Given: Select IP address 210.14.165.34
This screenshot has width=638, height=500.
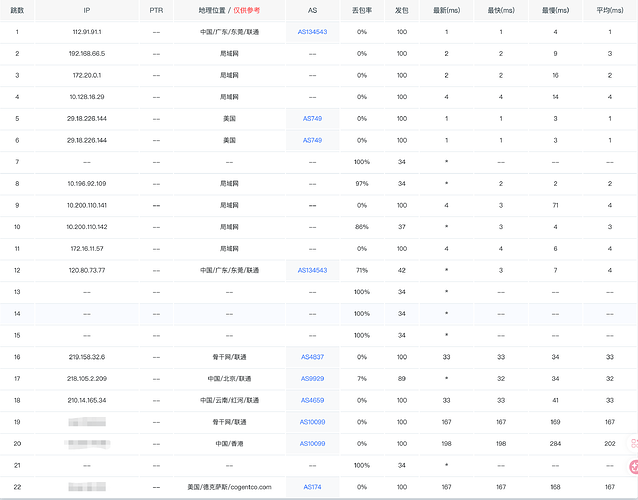Looking at the screenshot, I should click(87, 400).
